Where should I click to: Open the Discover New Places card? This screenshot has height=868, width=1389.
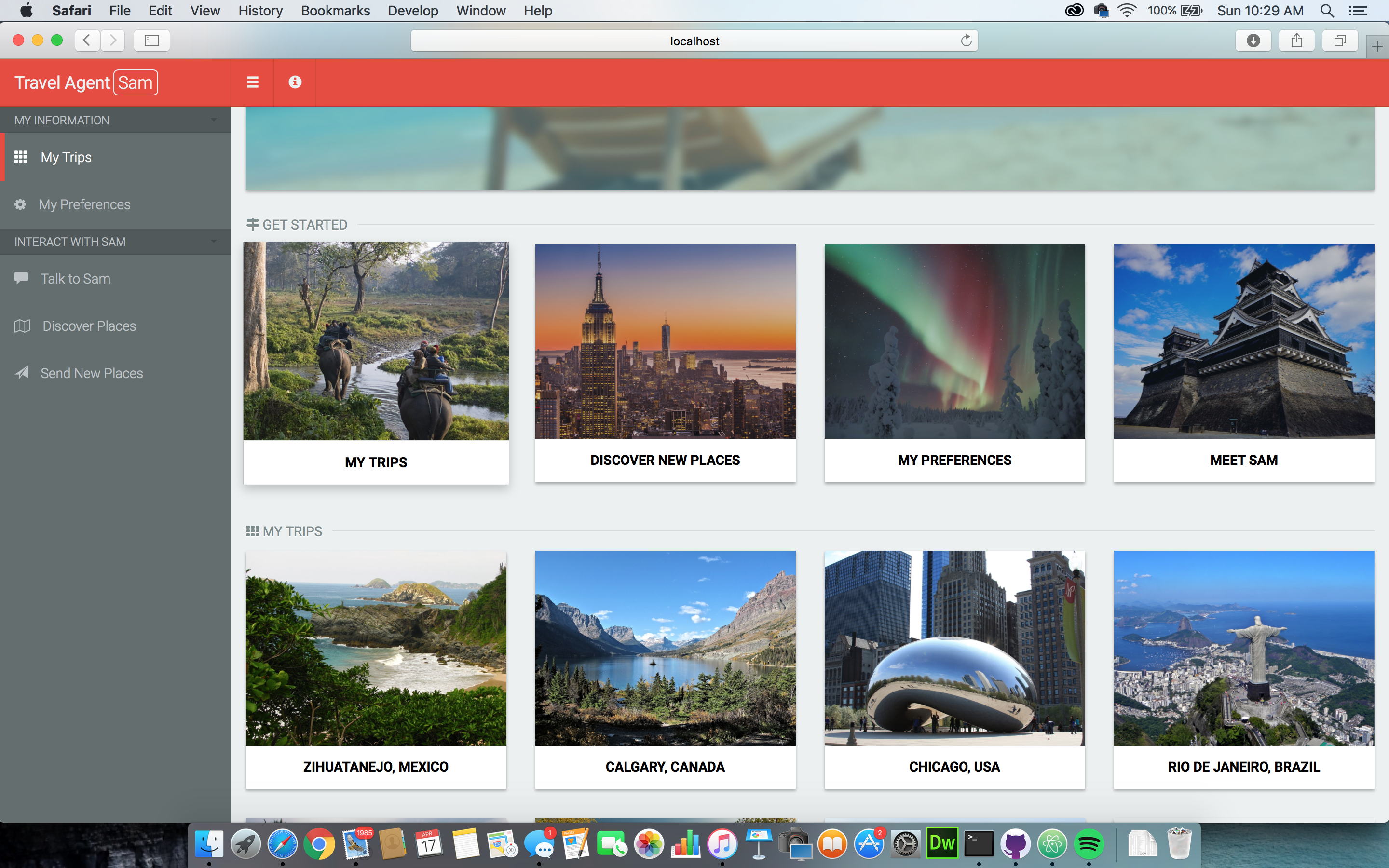coord(665,363)
